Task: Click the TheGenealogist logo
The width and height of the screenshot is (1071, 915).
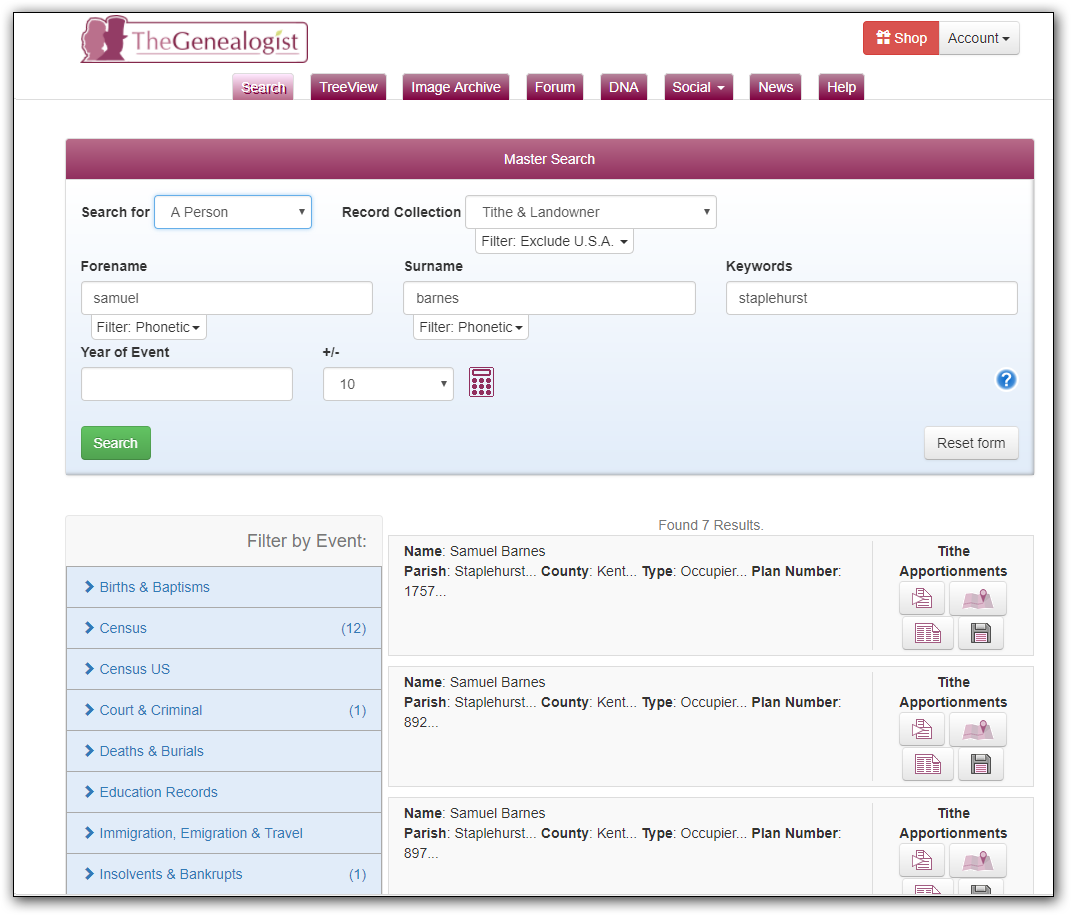Action: pyautogui.click(x=194, y=40)
